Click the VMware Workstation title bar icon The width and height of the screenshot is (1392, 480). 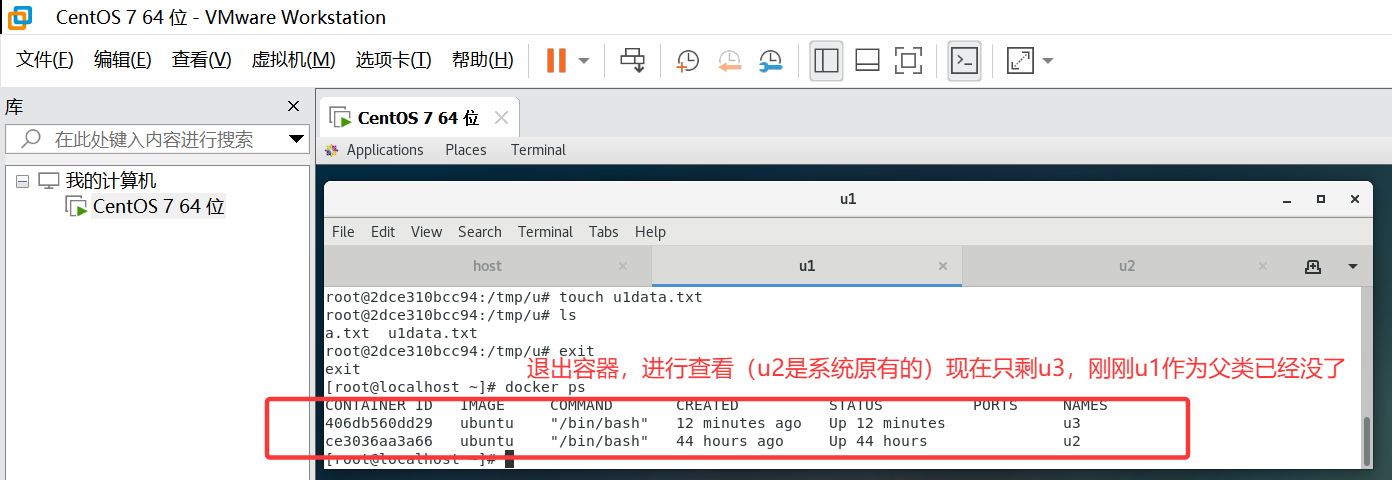coord(19,17)
